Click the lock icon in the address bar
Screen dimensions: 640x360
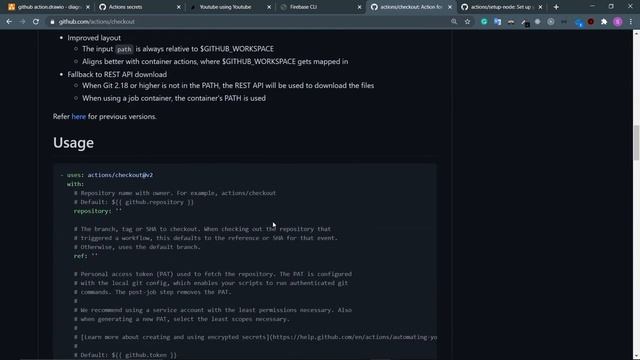[x=52, y=22]
